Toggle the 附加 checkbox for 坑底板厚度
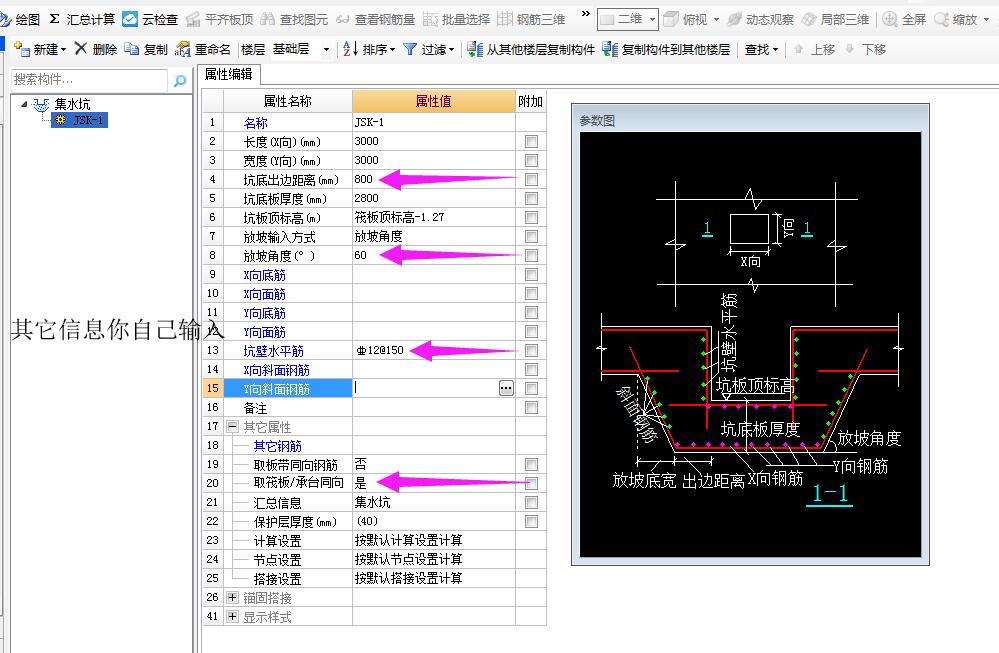Image resolution: width=999 pixels, height=653 pixels. (531, 199)
